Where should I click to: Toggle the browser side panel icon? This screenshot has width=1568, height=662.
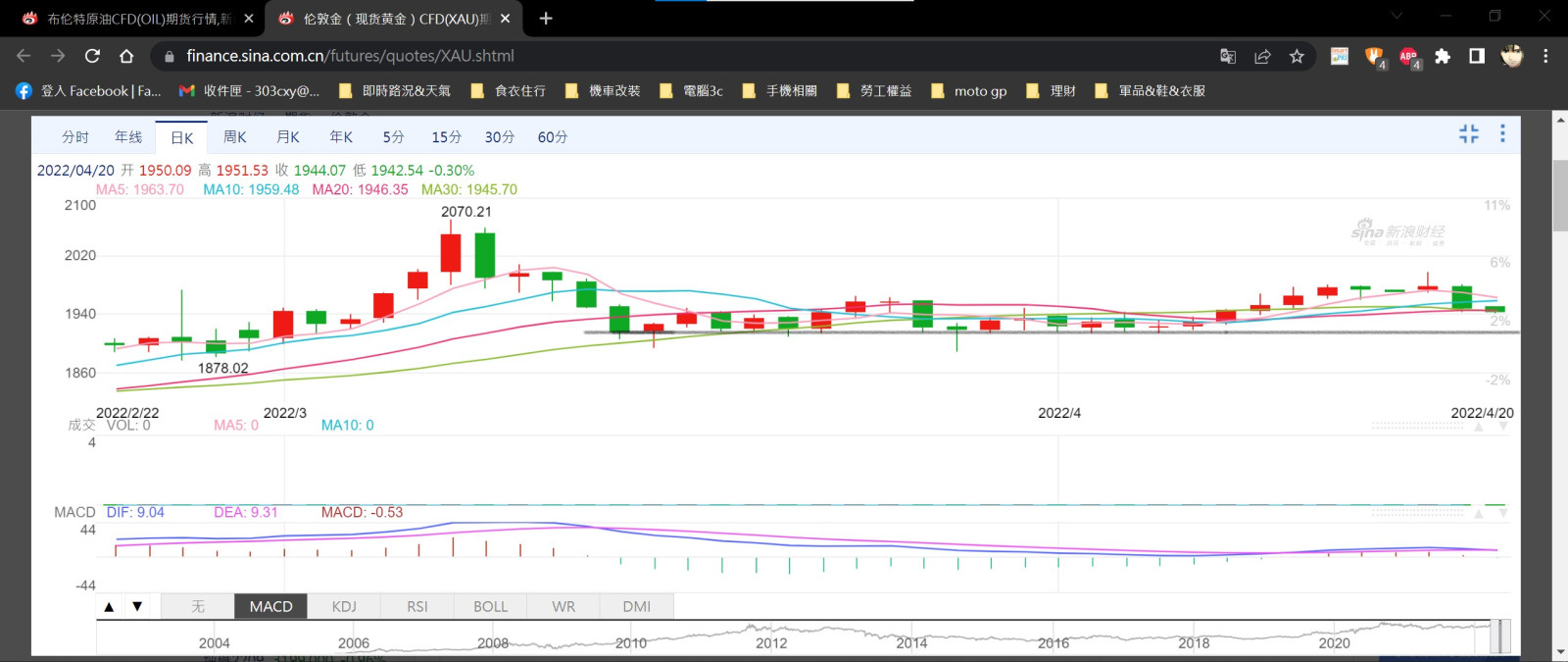point(1477,57)
